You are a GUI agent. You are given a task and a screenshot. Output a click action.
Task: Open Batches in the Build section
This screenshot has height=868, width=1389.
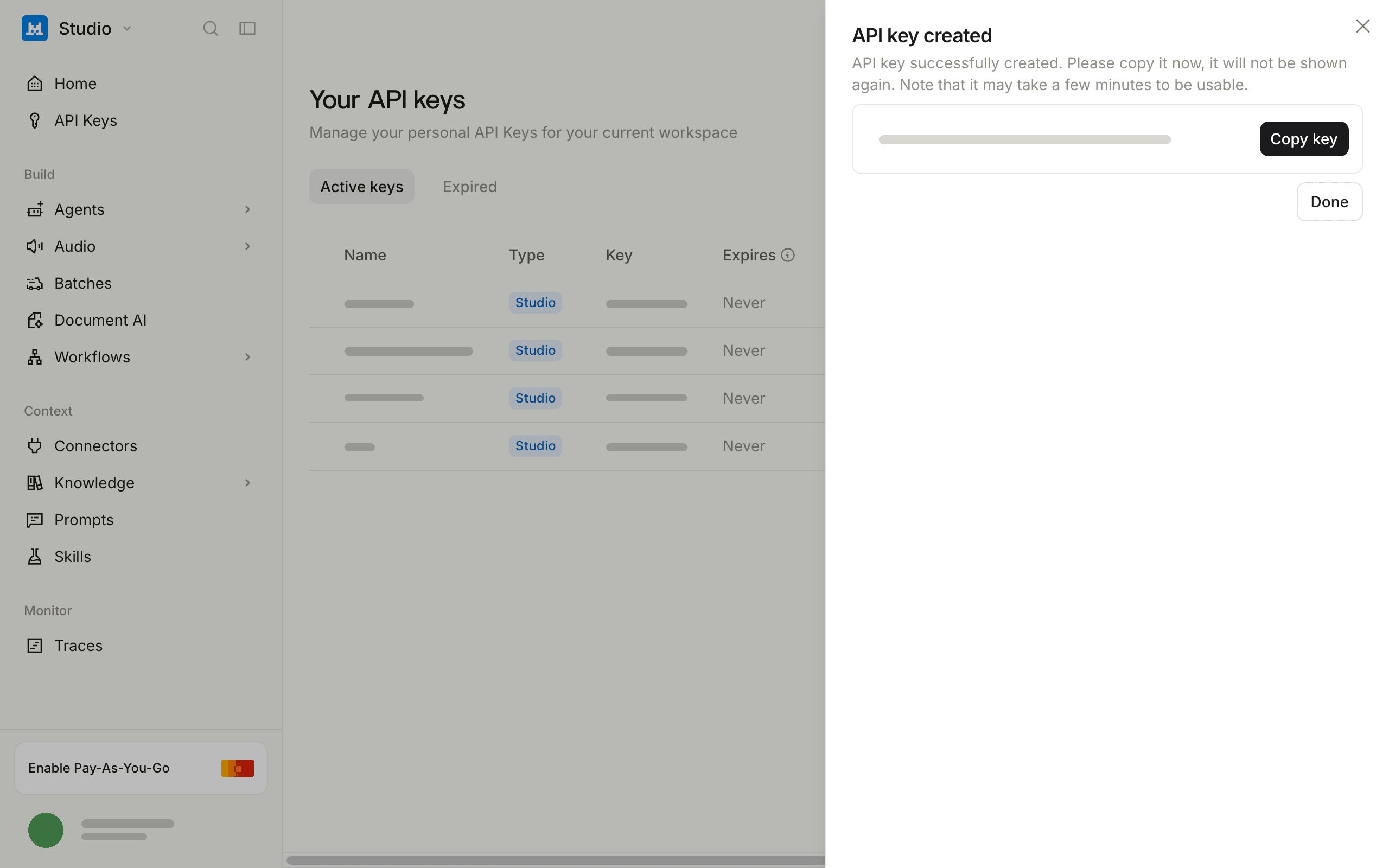click(141, 284)
